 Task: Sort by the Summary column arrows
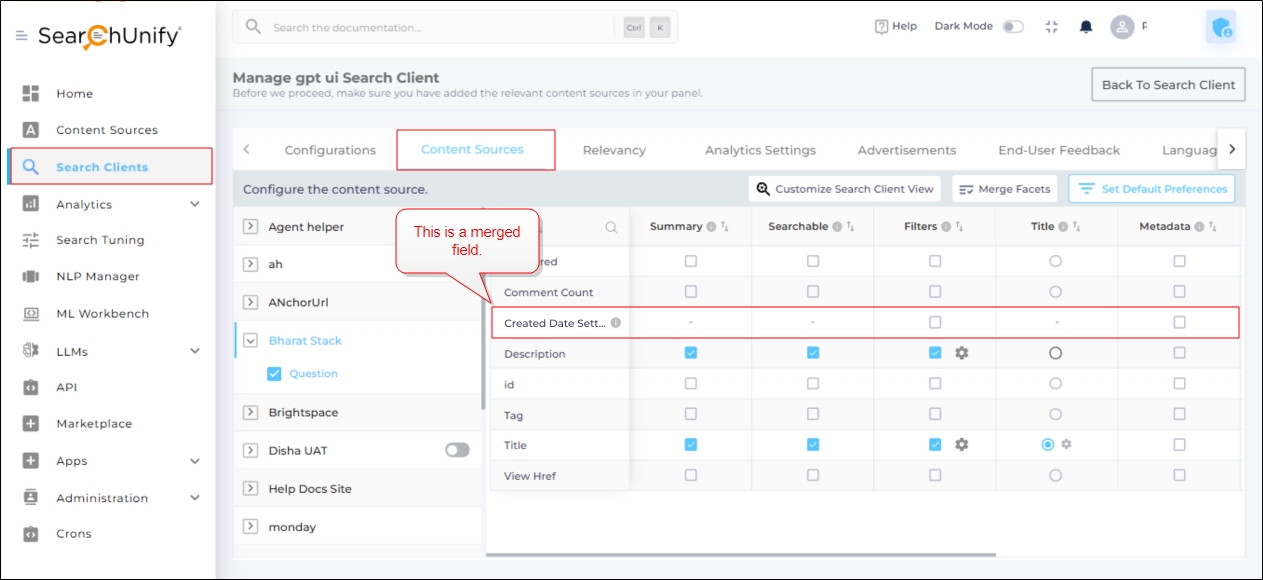[x=725, y=227]
